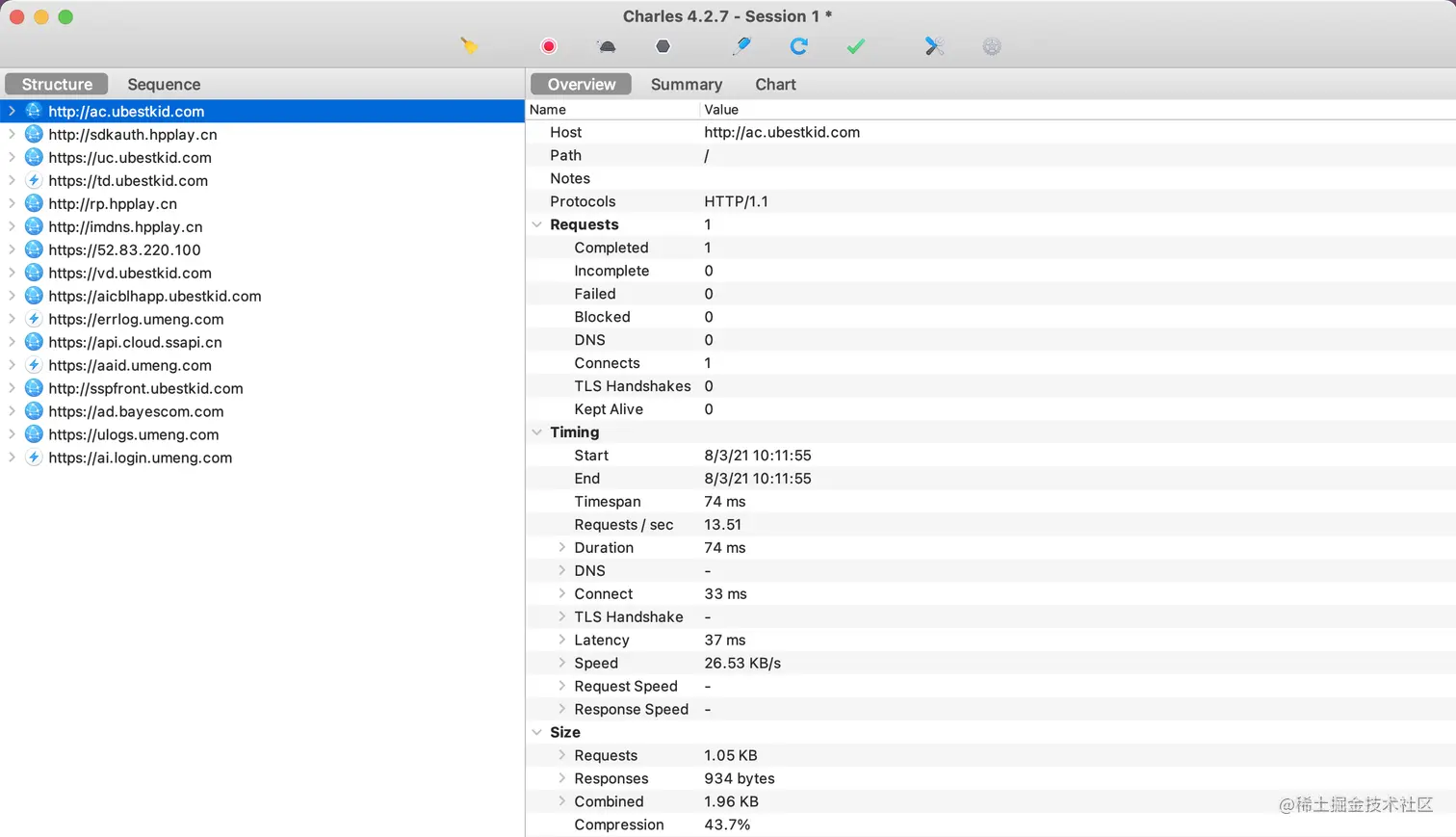Click the HTTP/1.1 protocol value
Image resolution: width=1456 pixels, height=837 pixels.
(x=736, y=201)
